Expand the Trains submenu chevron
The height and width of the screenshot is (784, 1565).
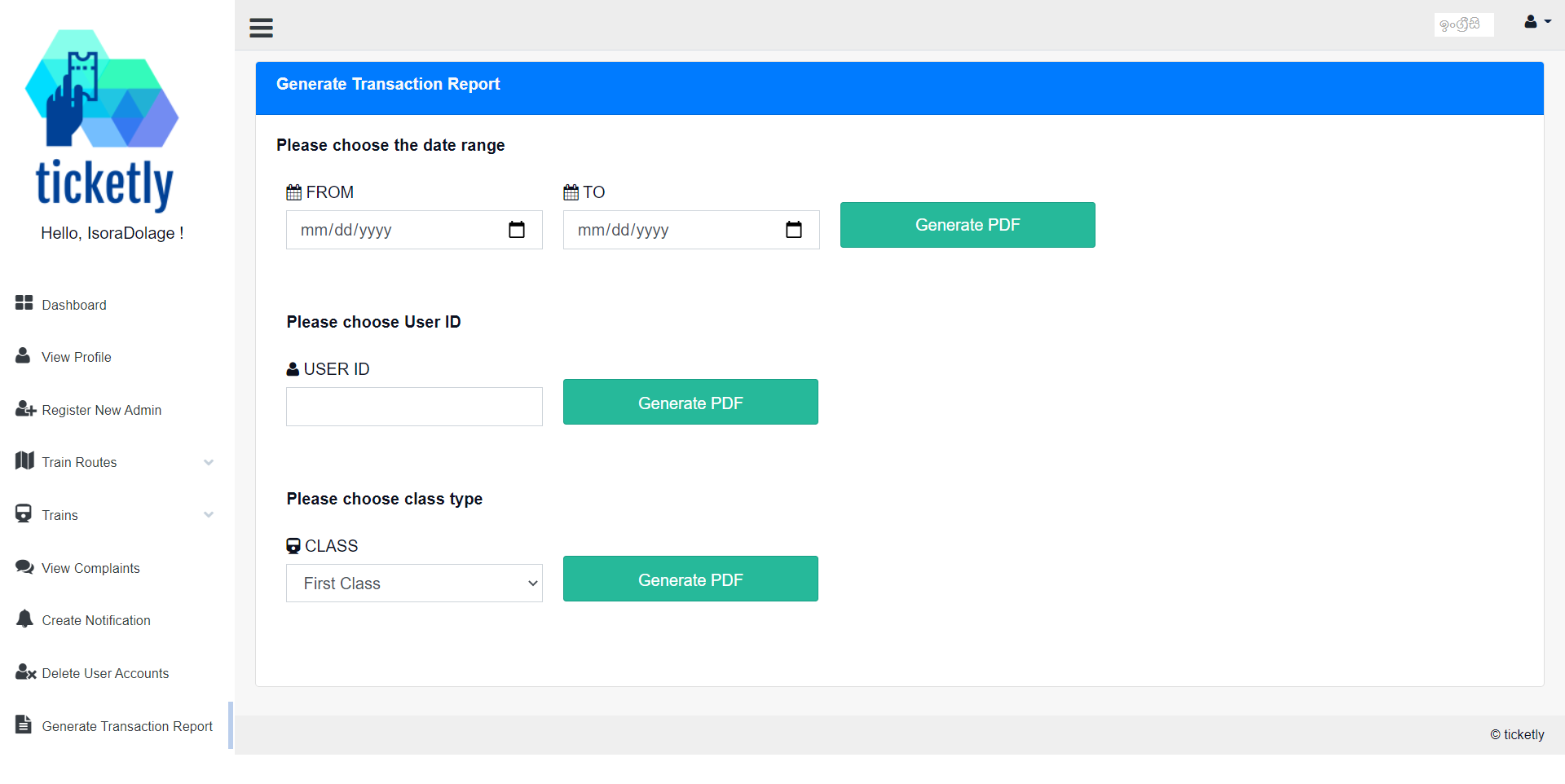pyautogui.click(x=209, y=515)
